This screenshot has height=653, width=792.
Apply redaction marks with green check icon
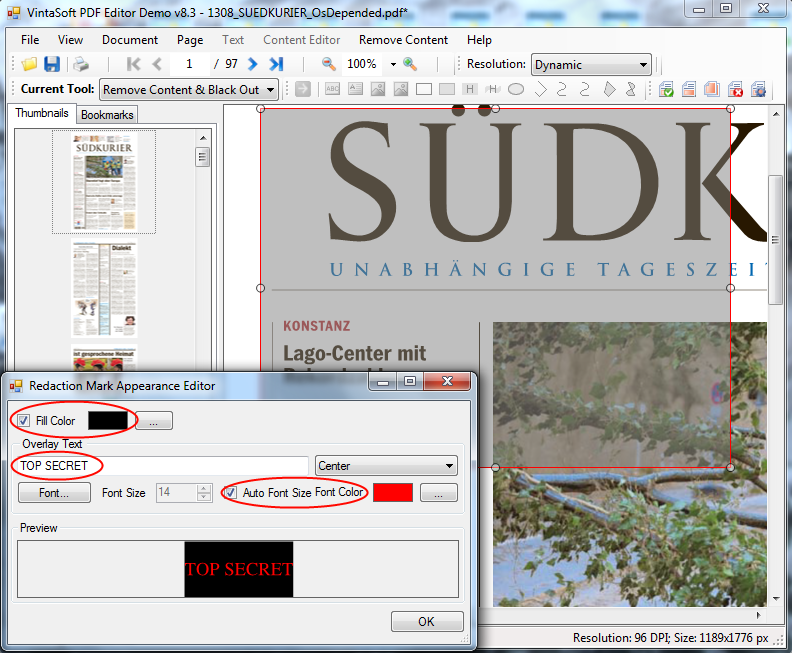666,89
